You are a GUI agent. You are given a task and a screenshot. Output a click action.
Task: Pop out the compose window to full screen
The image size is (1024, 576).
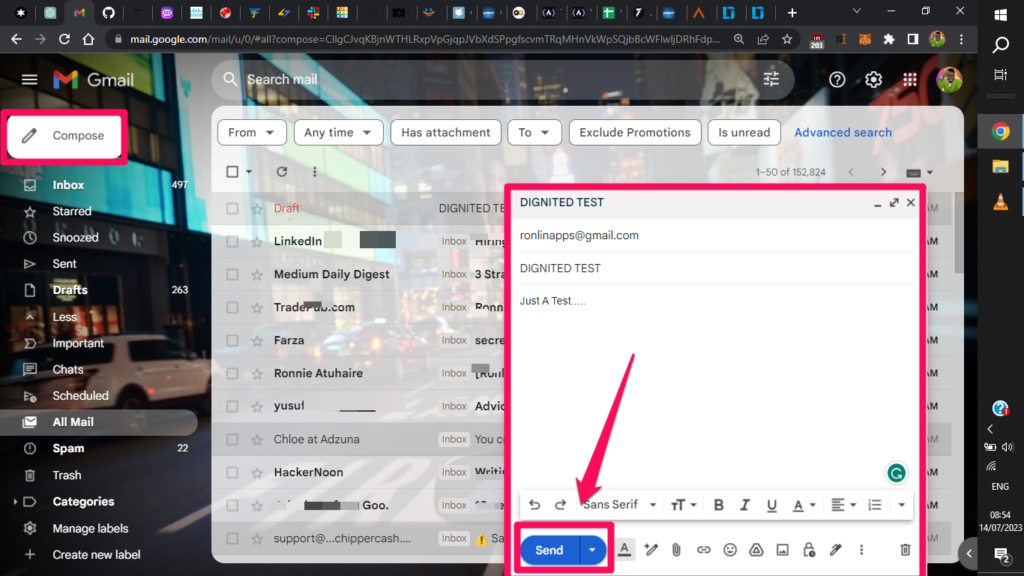[894, 202]
